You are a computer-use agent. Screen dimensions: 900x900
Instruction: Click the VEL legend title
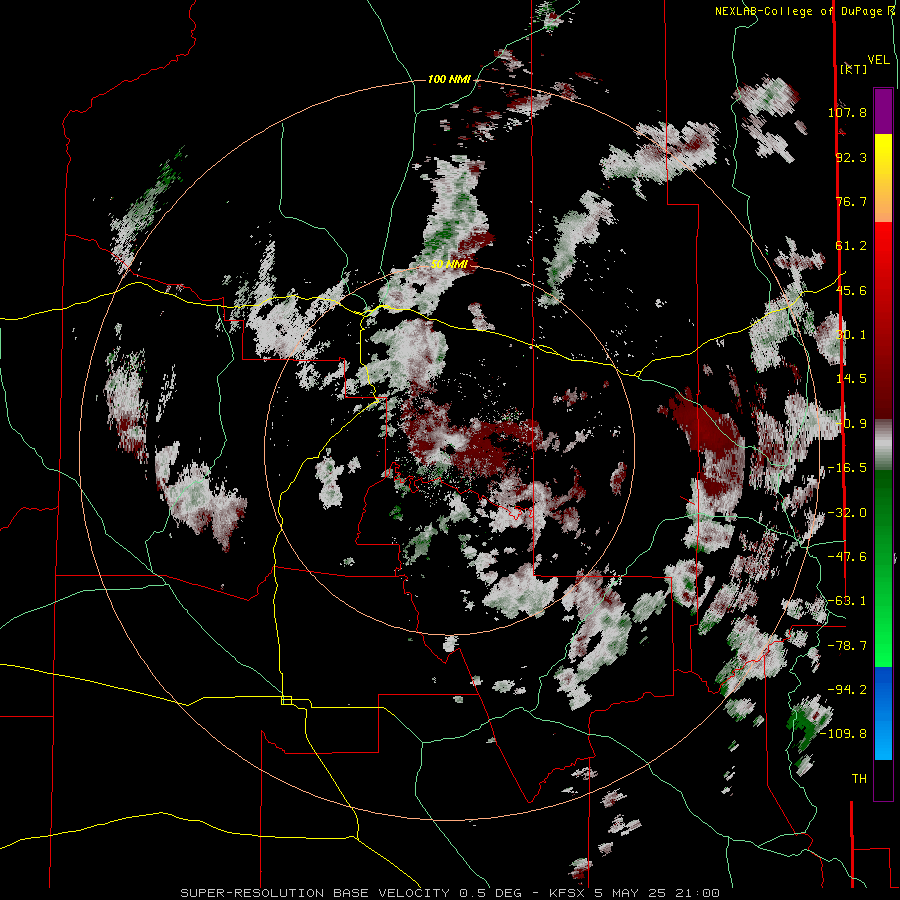(x=879, y=60)
